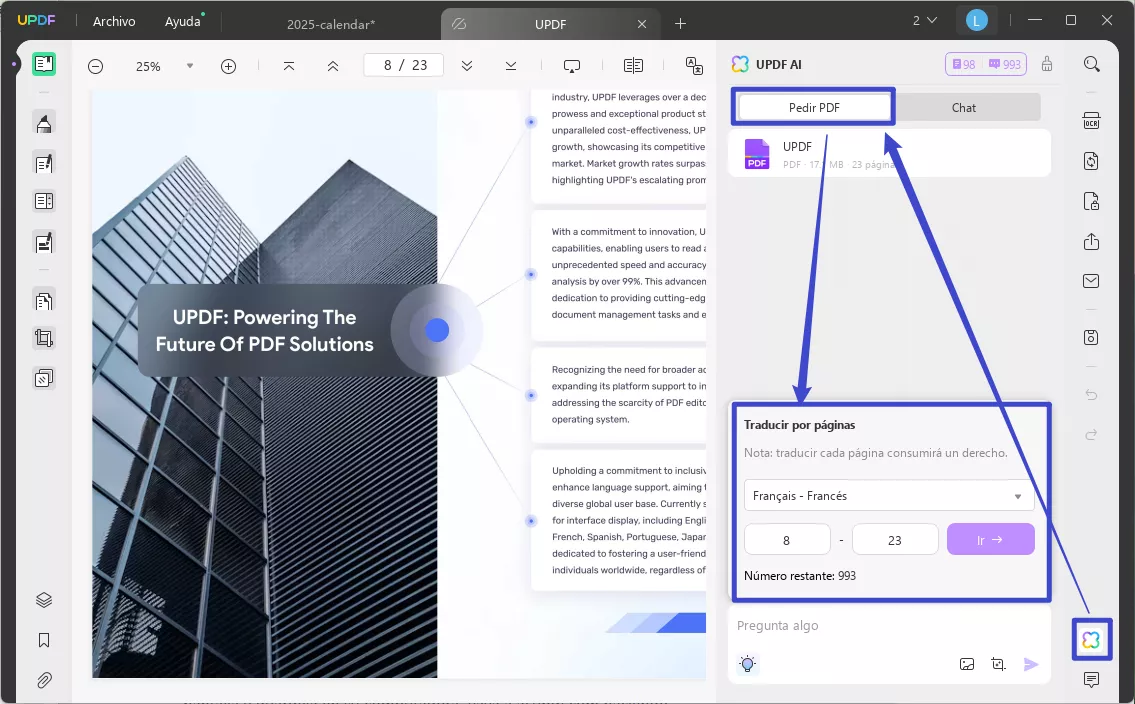Open the fill and sign tool icon
1135x704 pixels.
[43, 242]
